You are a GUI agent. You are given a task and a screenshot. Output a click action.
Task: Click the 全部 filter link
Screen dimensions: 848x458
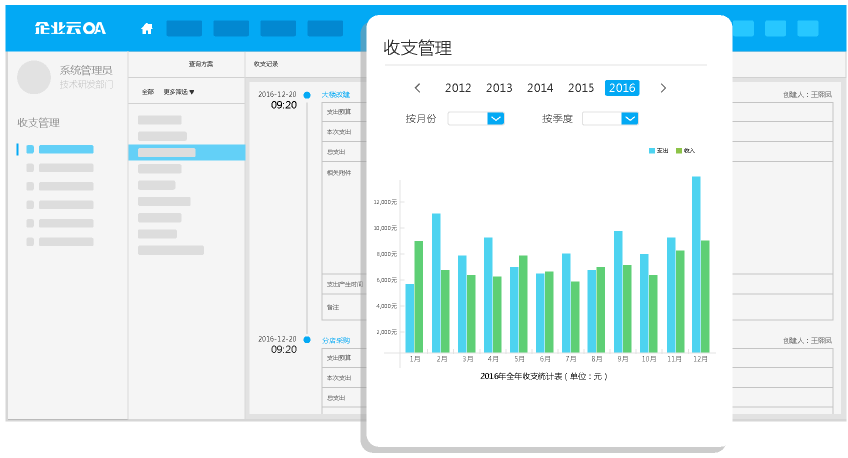(148, 92)
